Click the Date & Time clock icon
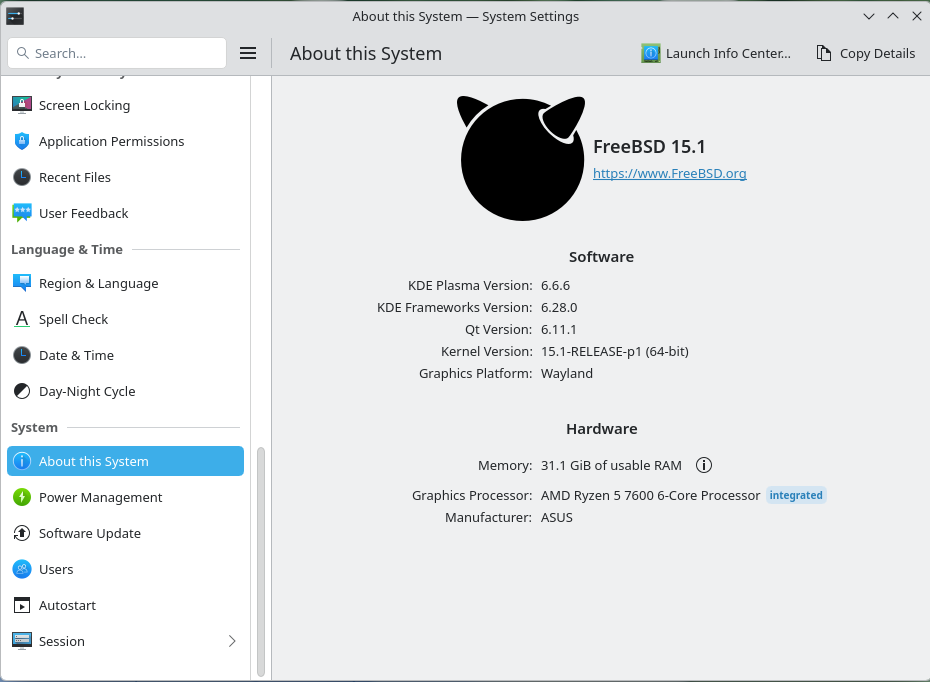 [22, 355]
